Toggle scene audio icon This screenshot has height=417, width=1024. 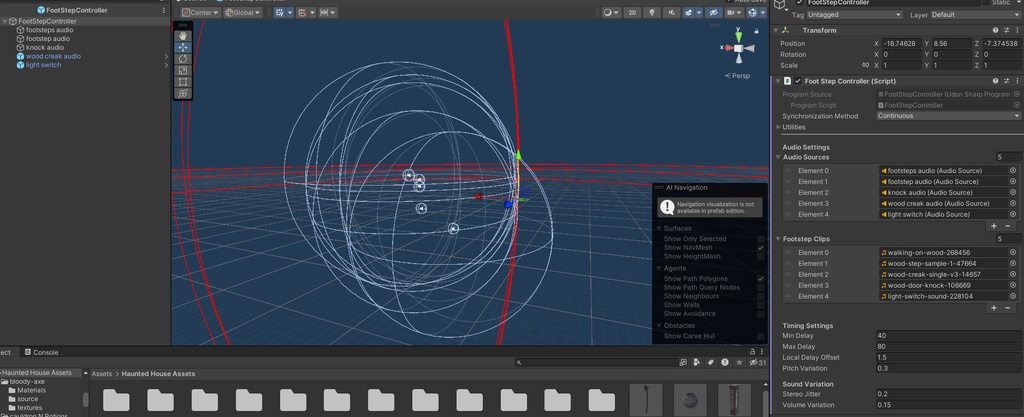click(x=671, y=12)
